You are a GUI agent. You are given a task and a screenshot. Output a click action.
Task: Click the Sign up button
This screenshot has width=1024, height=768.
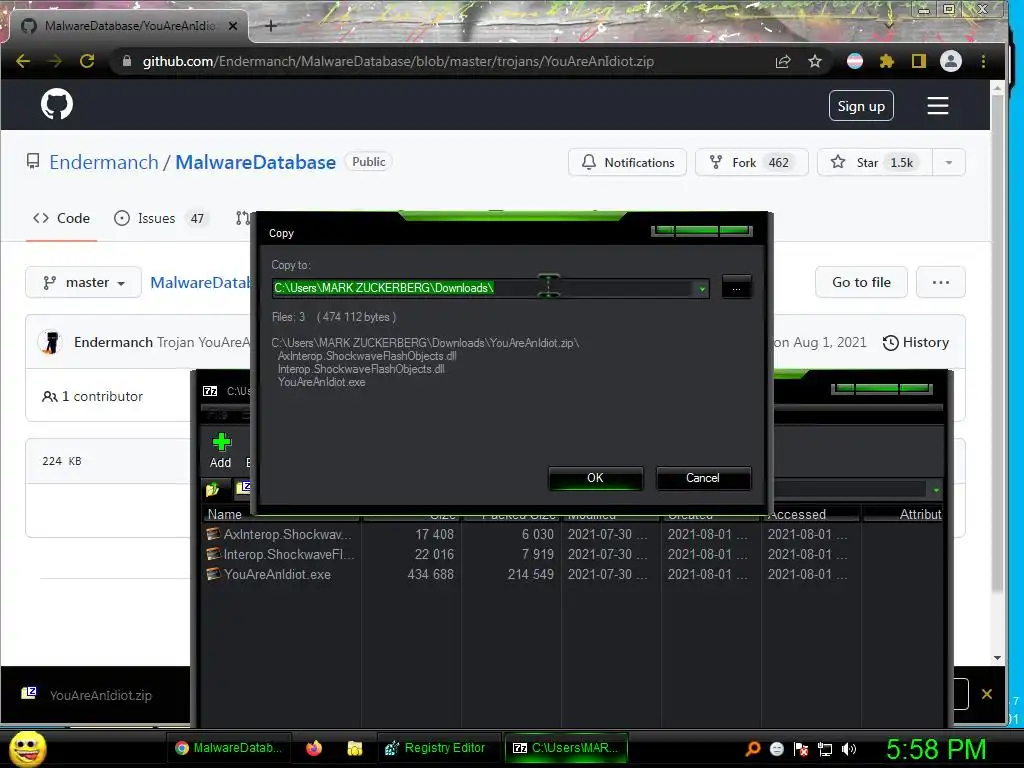click(x=861, y=106)
